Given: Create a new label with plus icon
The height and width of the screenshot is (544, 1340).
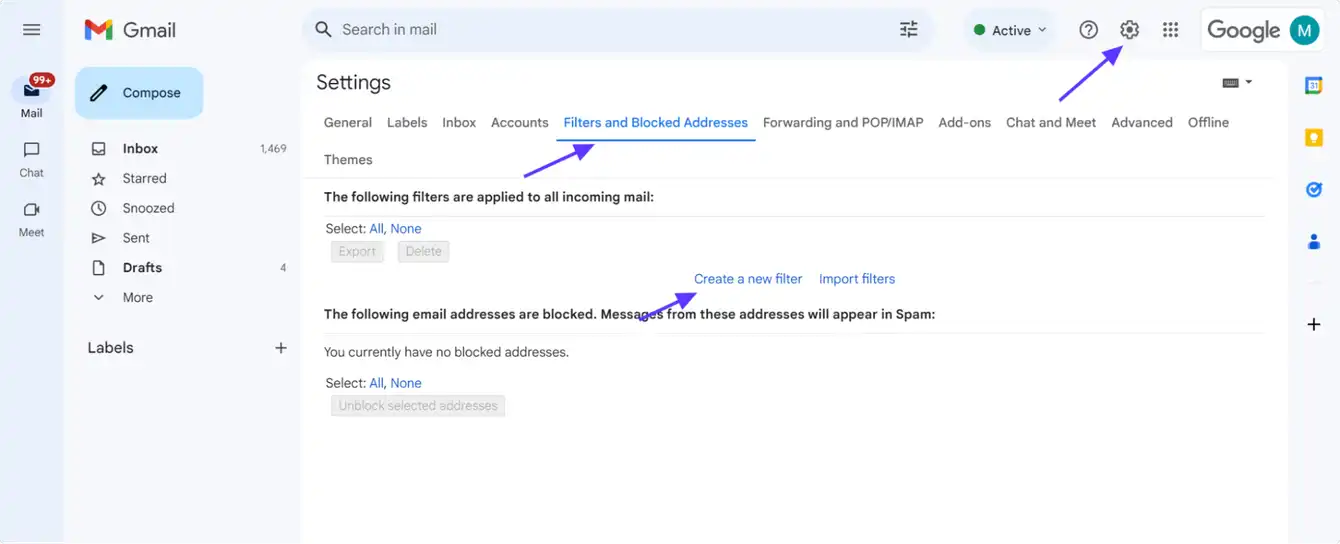Looking at the screenshot, I should click(281, 348).
